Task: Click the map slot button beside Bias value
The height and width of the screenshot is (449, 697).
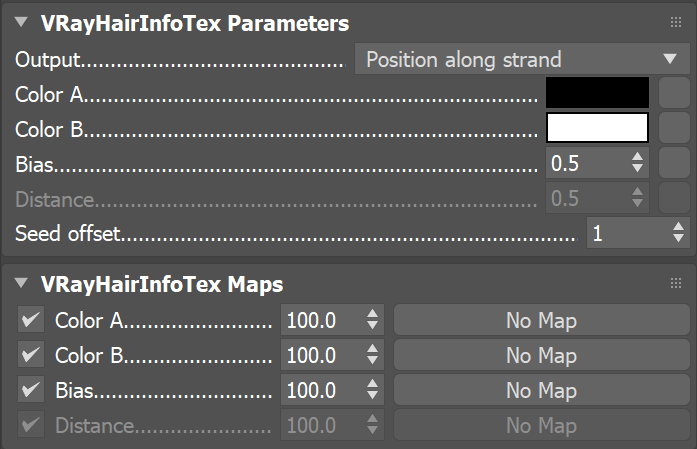Action: [x=674, y=163]
